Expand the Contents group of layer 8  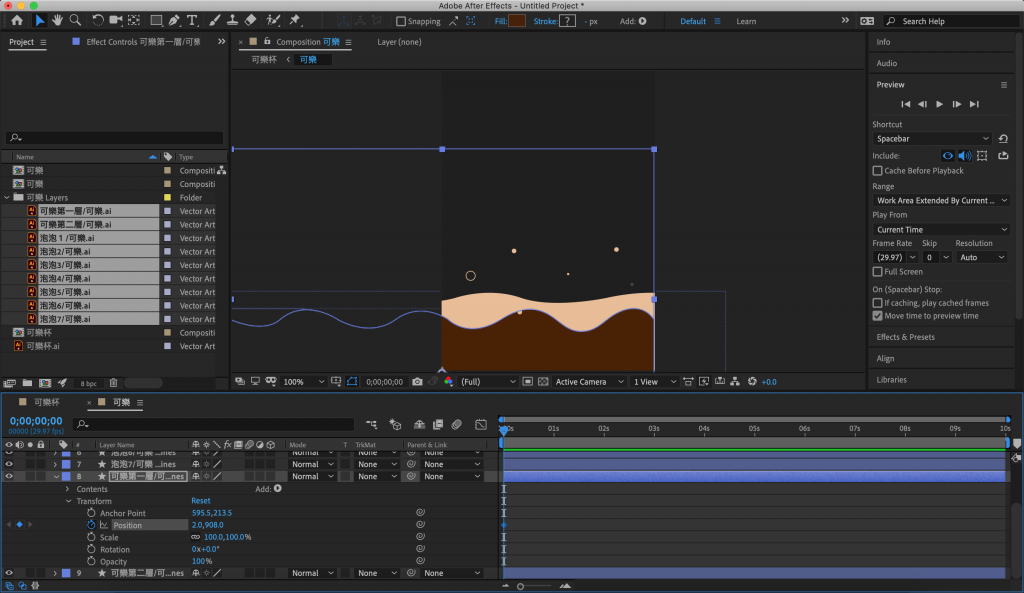point(67,489)
